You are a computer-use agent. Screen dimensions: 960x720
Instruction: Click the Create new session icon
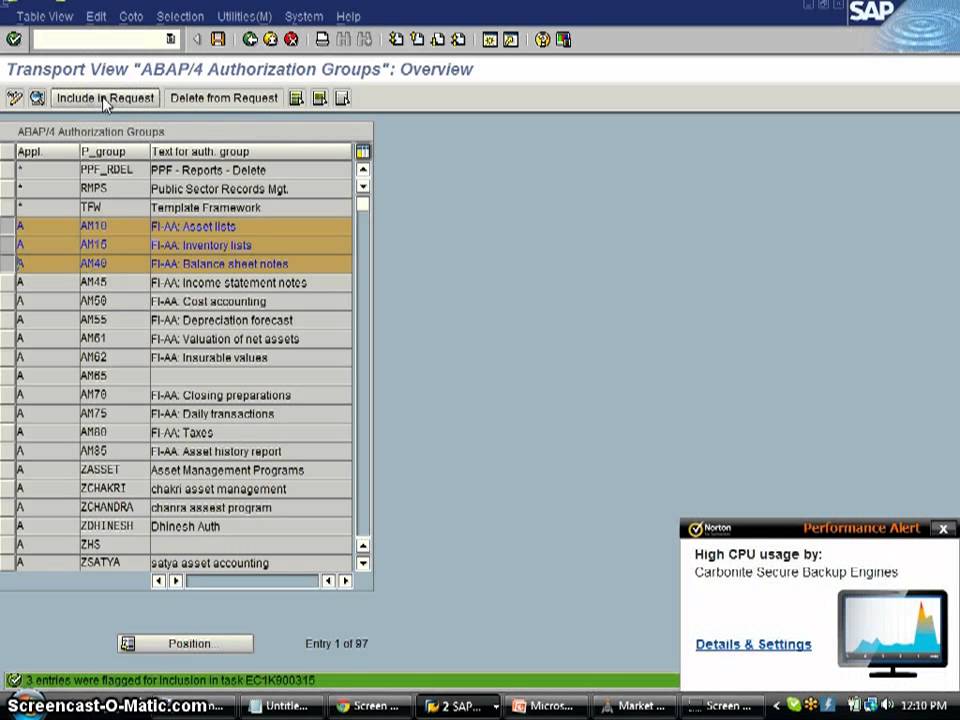(x=490, y=40)
